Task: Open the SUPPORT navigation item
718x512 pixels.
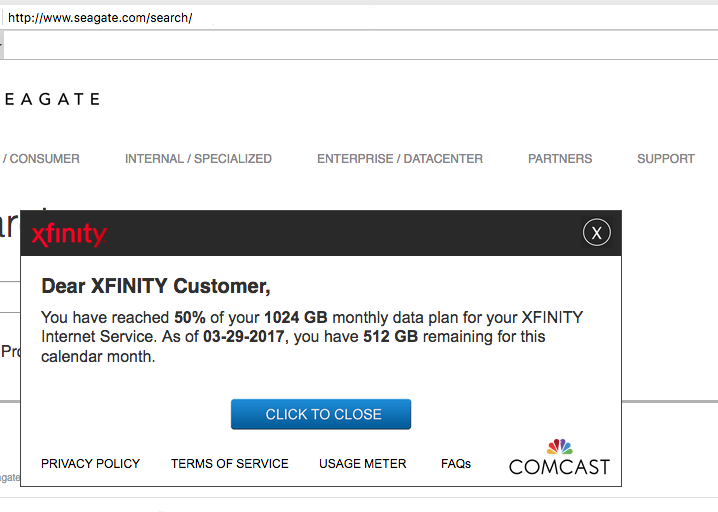Action: tap(666, 158)
